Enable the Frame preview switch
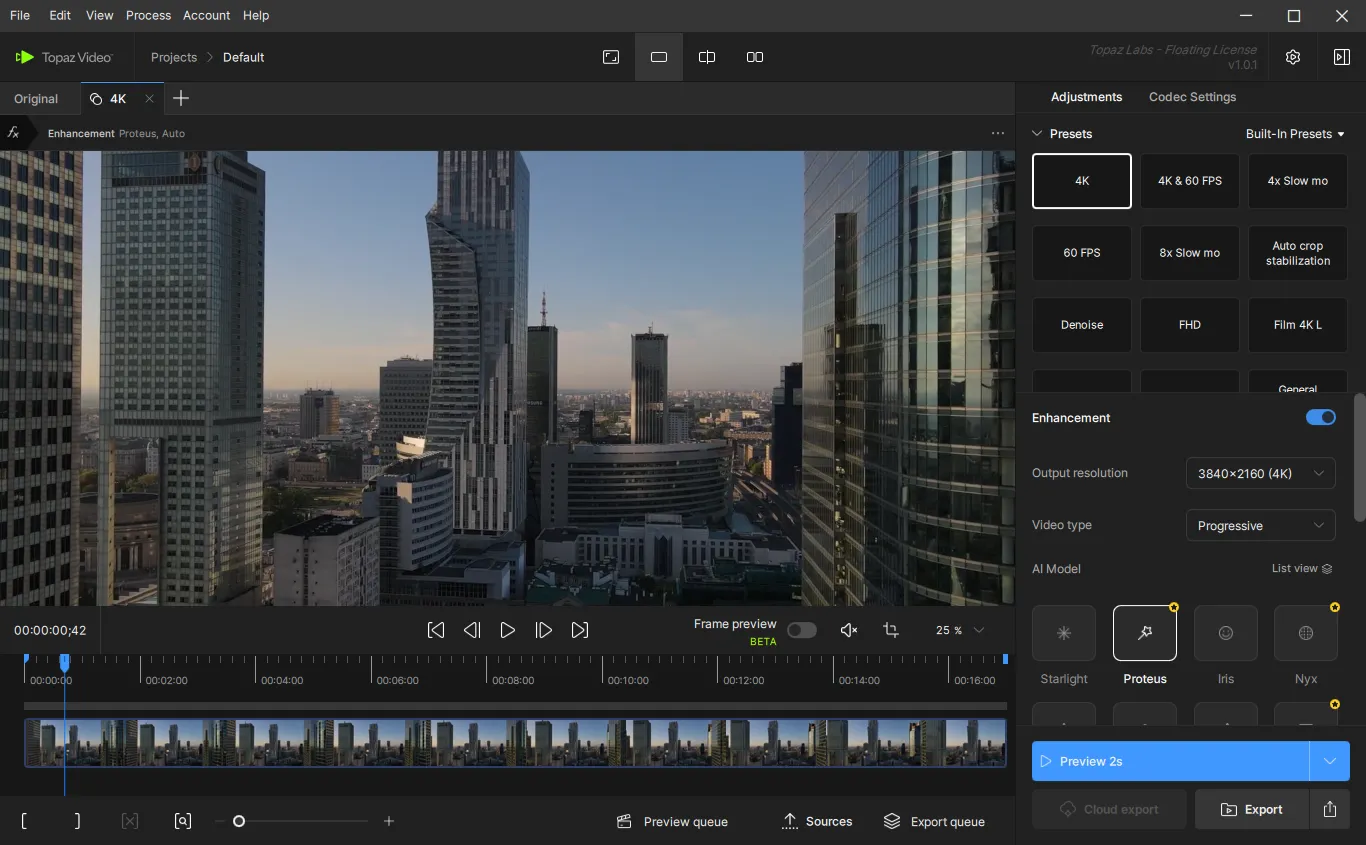This screenshot has width=1366, height=845. (801, 630)
